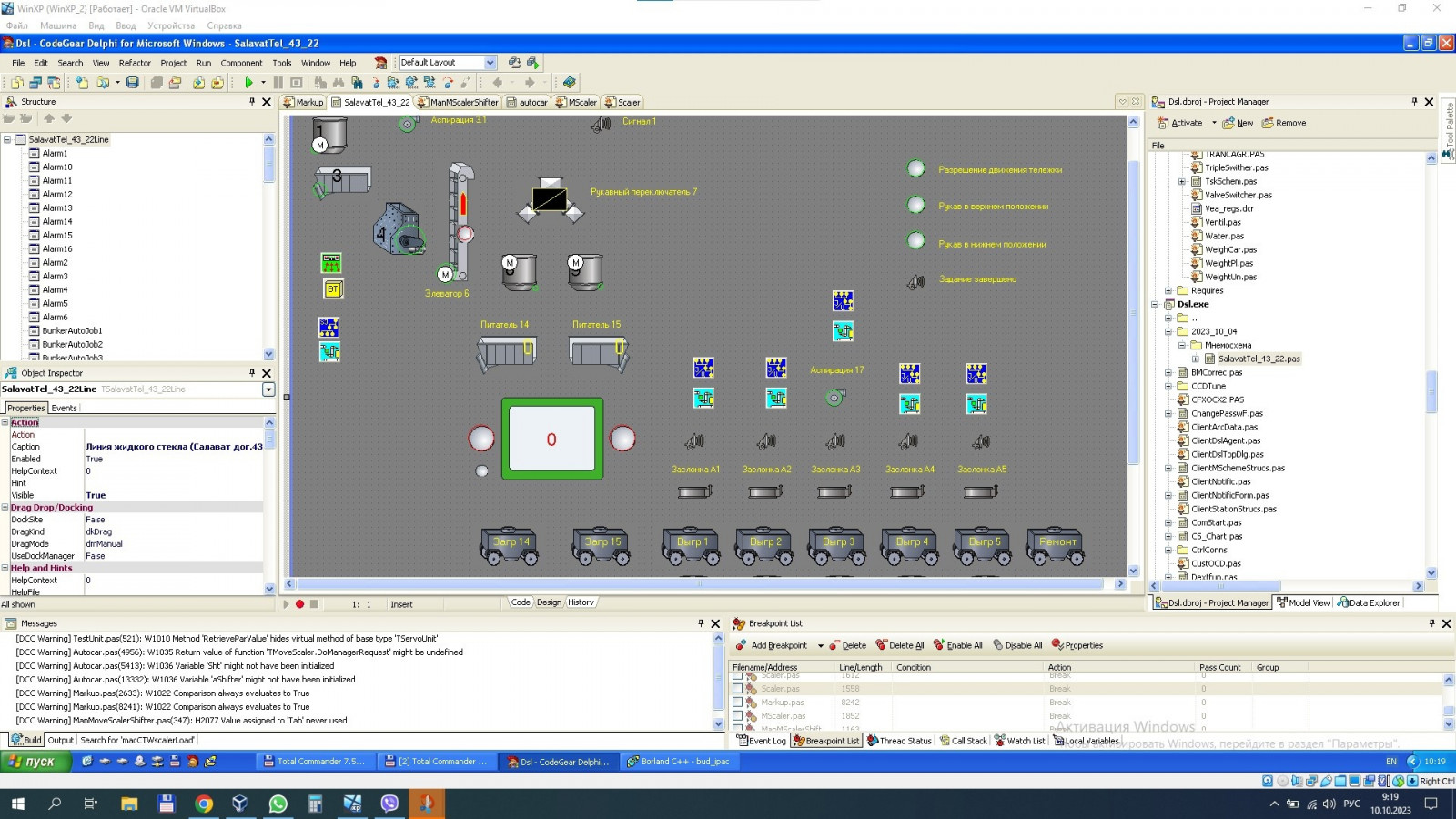Screen dimensions: 1456x819
Task: Click the Delete All breakpoints icon
Action: point(881,645)
